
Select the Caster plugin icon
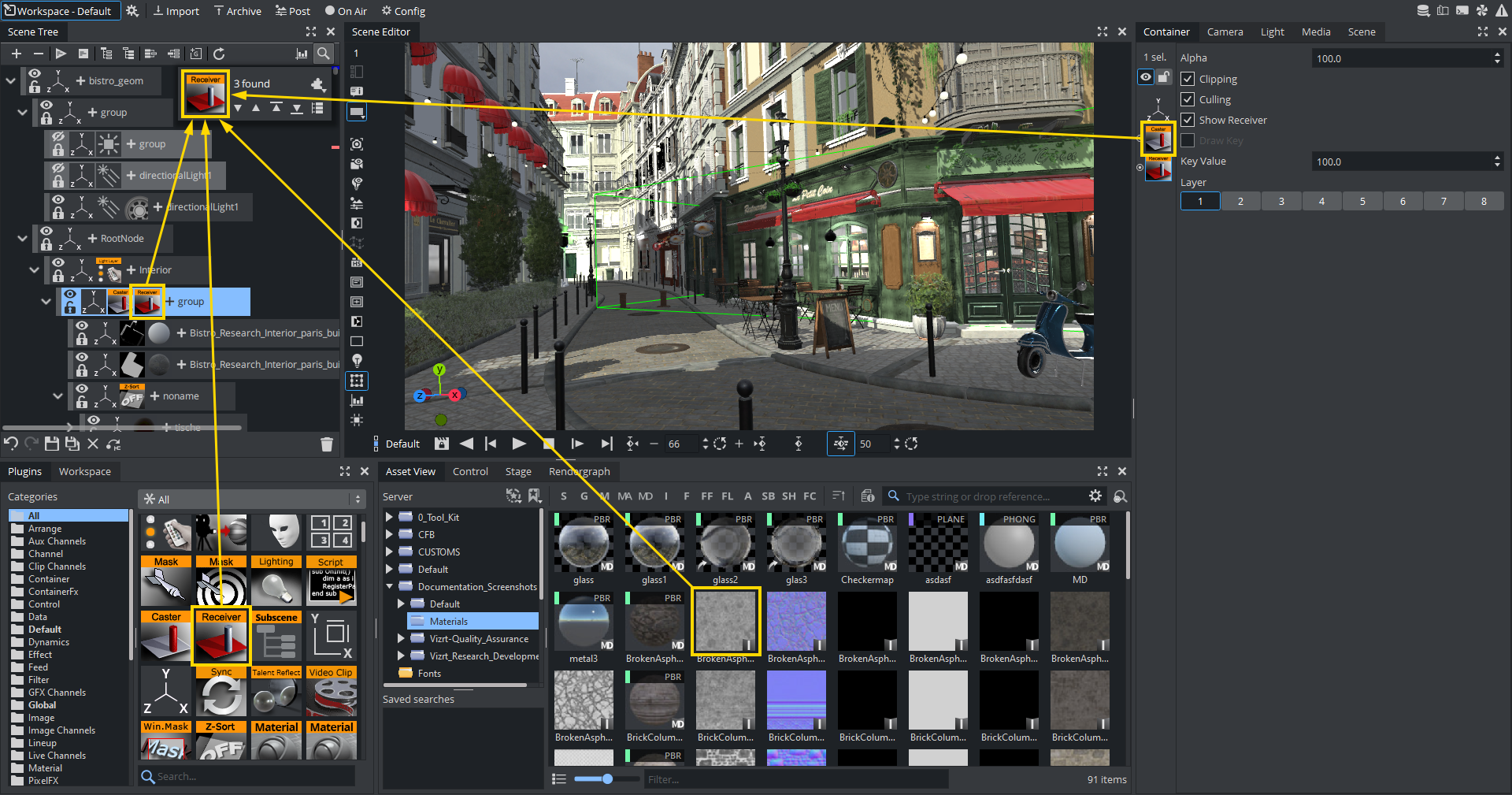coord(166,635)
